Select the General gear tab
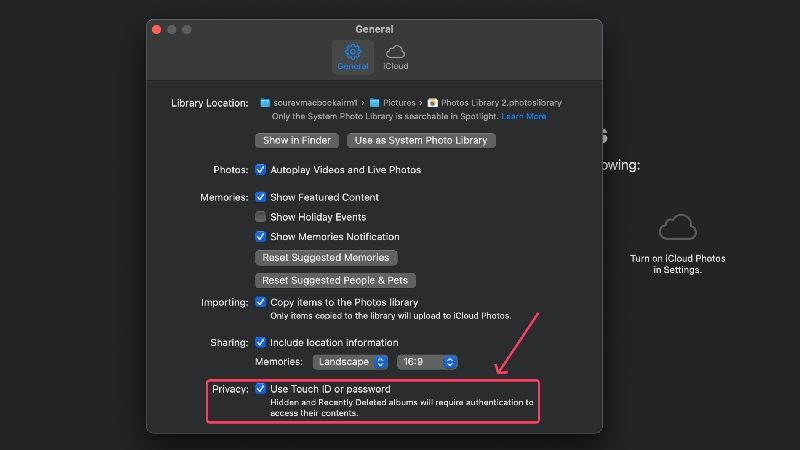 [x=353, y=57]
